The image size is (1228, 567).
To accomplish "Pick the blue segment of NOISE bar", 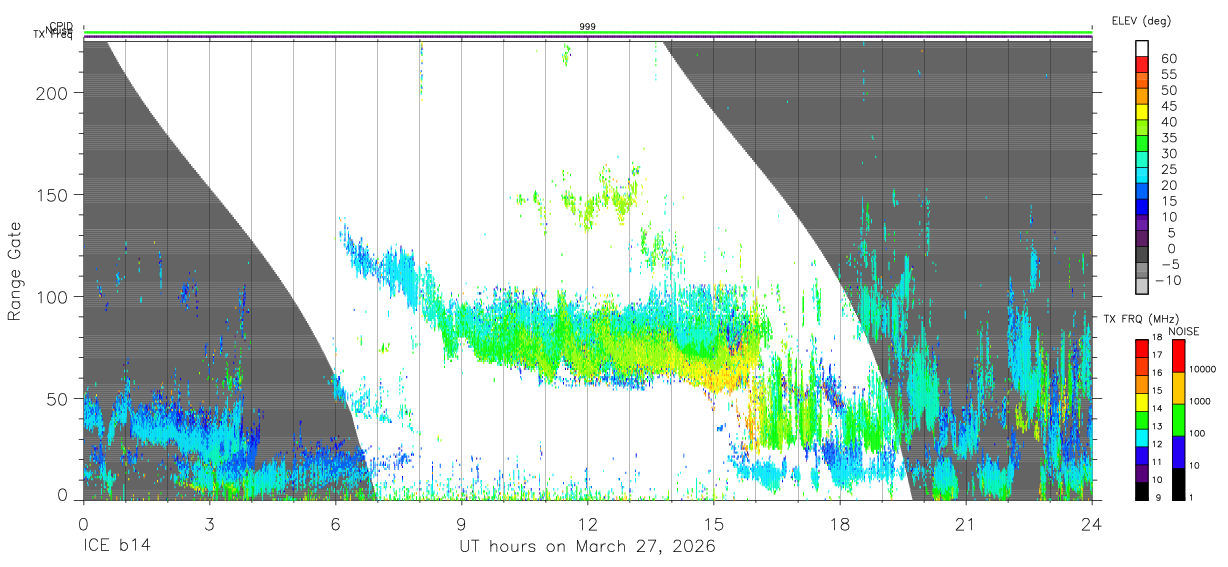I will 1178,451.
